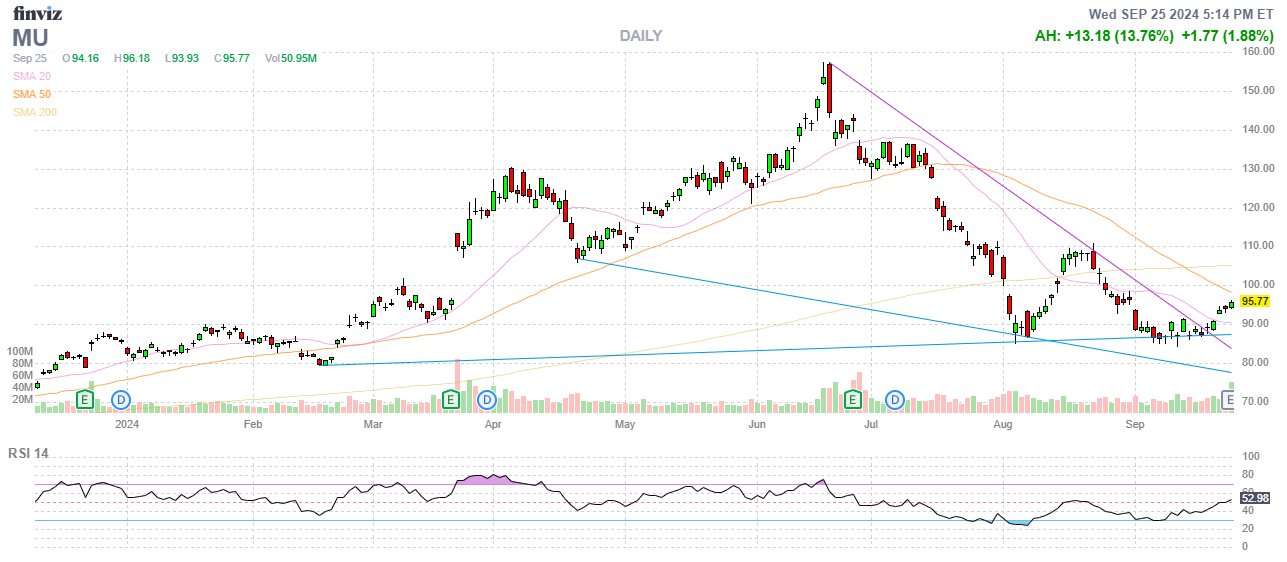Click the earnings E marker in late March
This screenshot has width=1287, height=562.
pyautogui.click(x=451, y=400)
